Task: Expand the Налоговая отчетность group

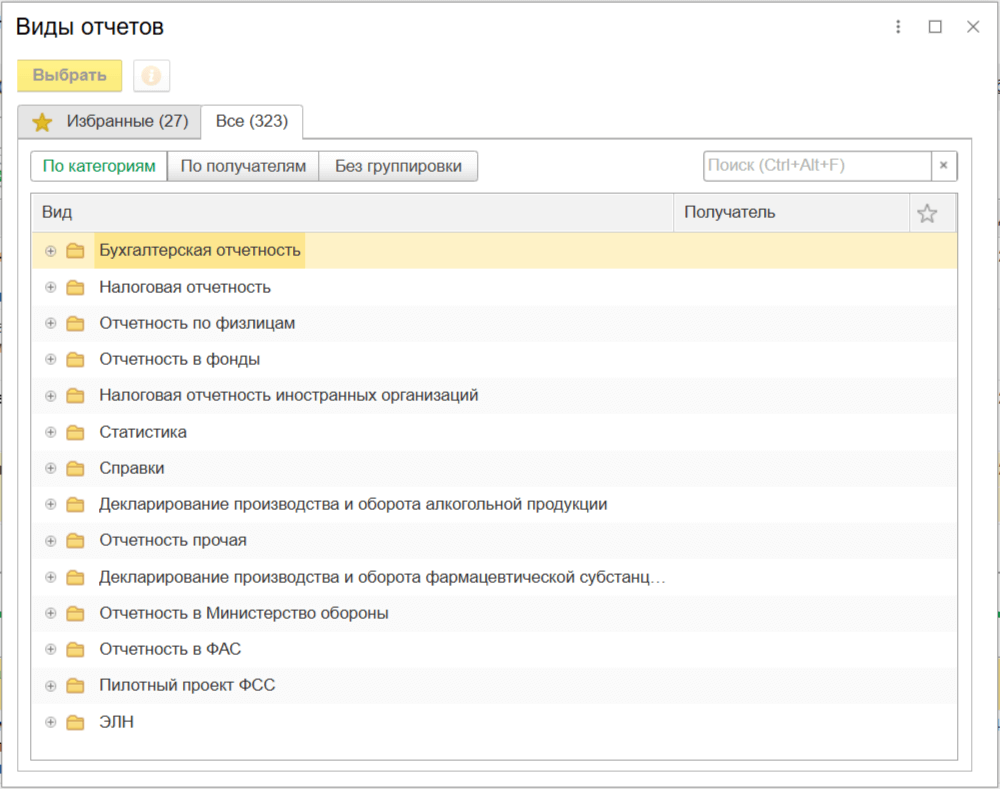Action: (51, 288)
